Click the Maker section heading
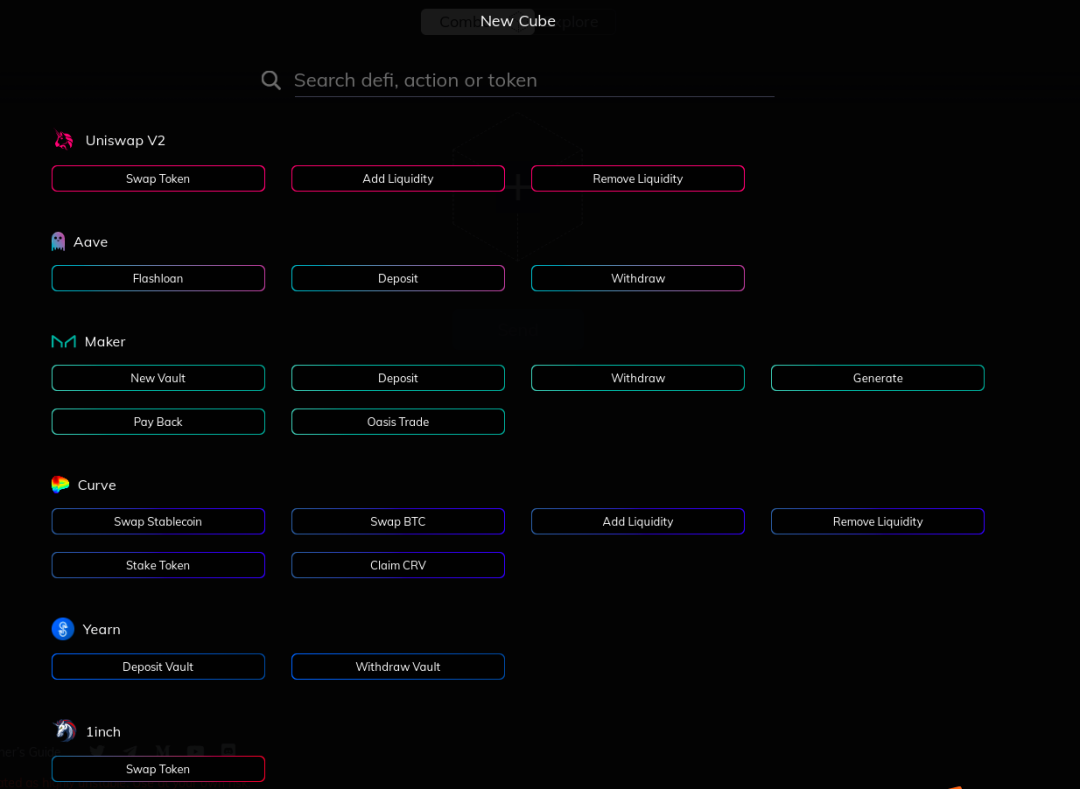The height and width of the screenshot is (789, 1080). click(x=105, y=341)
